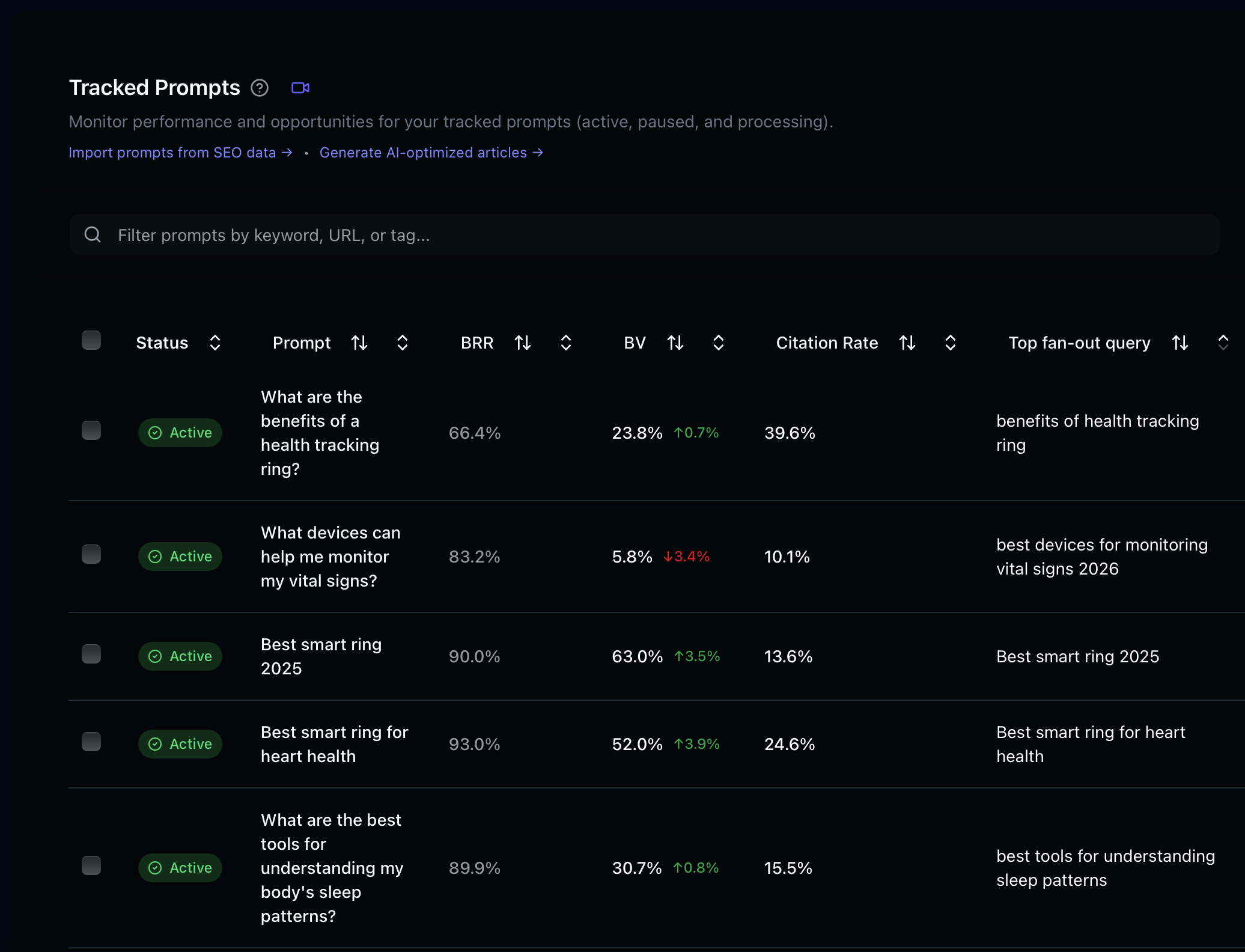Select the checkbox for the vital signs prompt

[x=91, y=554]
